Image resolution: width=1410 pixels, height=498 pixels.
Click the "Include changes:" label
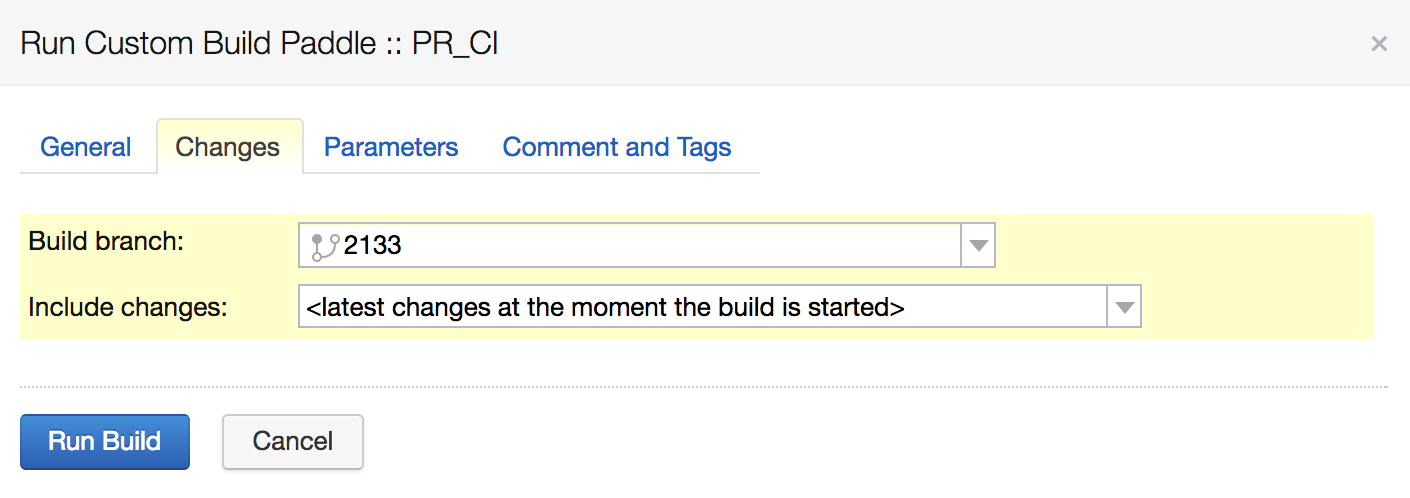click(128, 306)
